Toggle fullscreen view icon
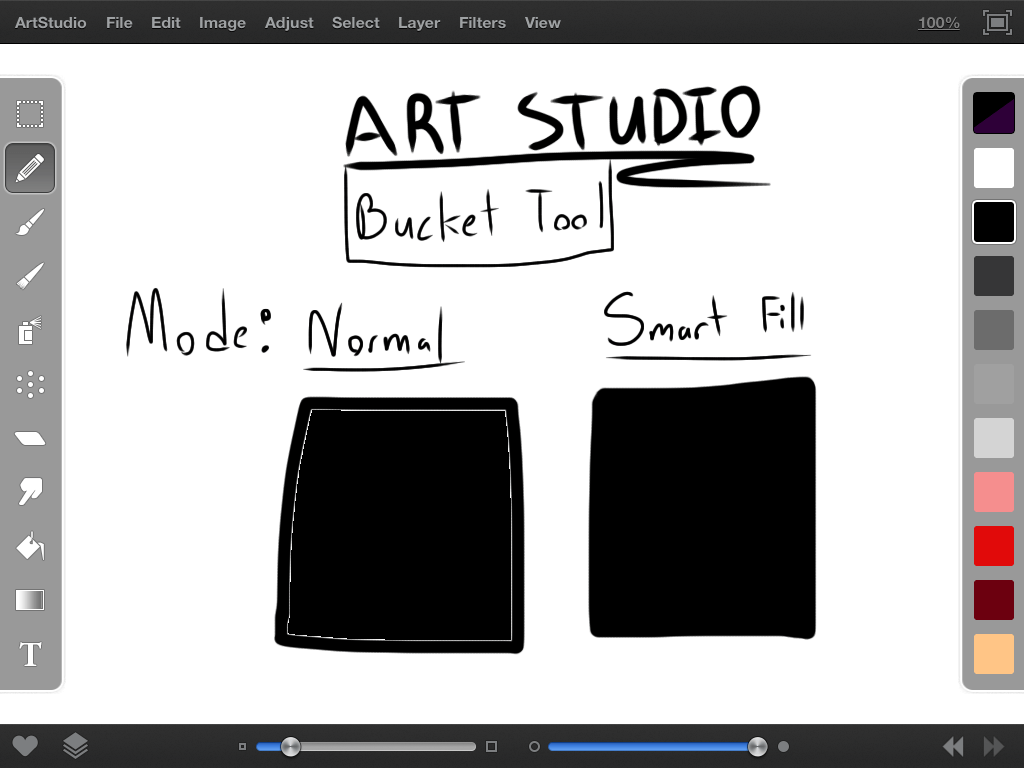 point(997,23)
